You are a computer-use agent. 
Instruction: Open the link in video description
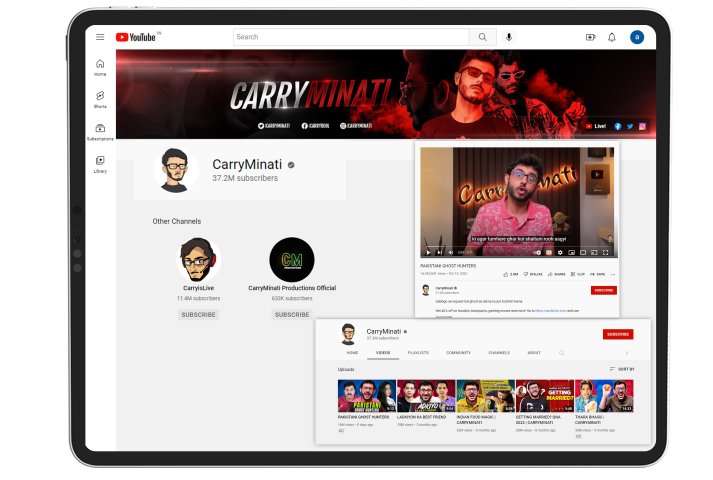point(550,310)
